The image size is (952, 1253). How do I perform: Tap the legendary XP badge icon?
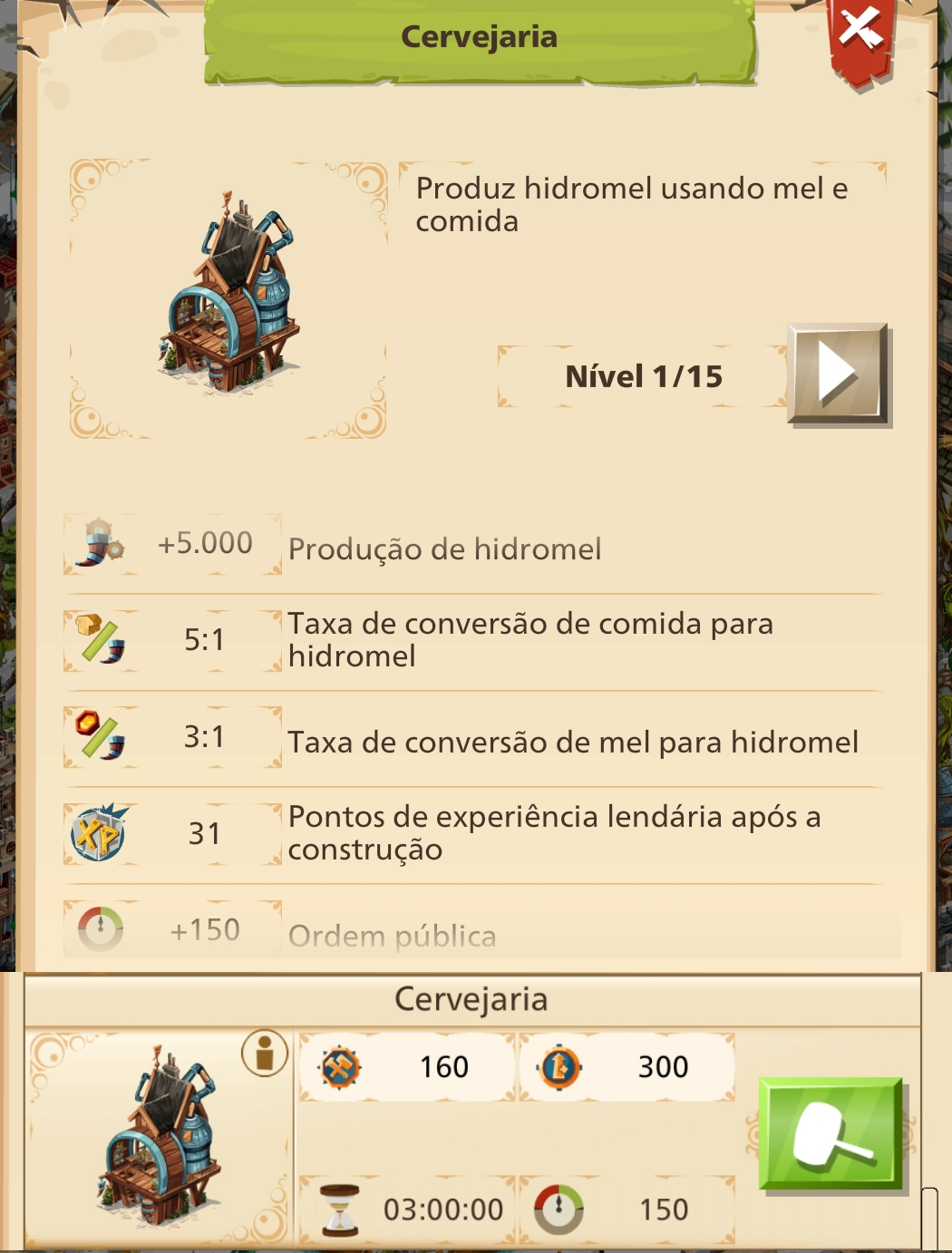pos(99,832)
